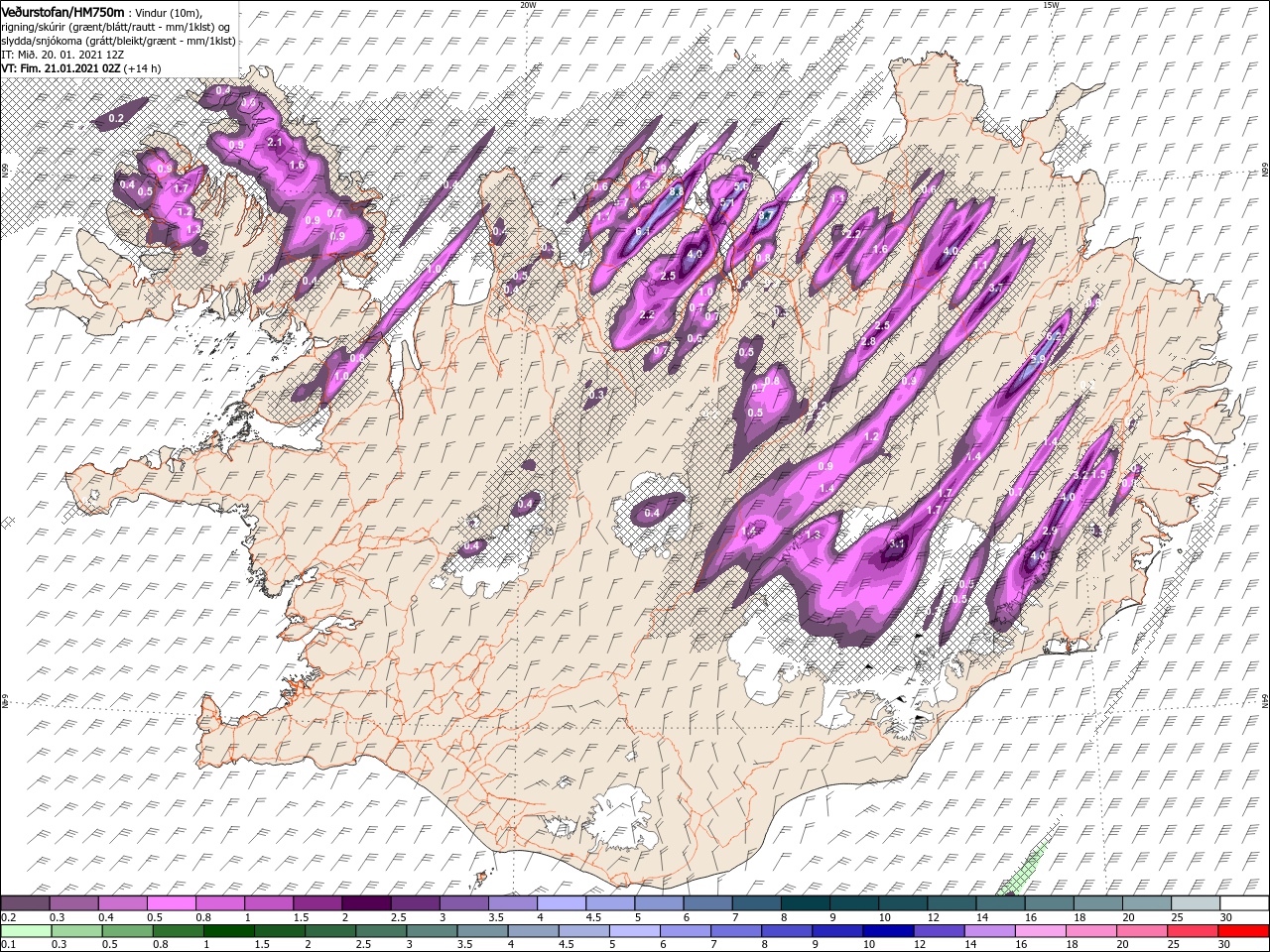Select bottom scale red swatch labeled 30
This screenshot has height=952, width=1270.
coord(1243,931)
